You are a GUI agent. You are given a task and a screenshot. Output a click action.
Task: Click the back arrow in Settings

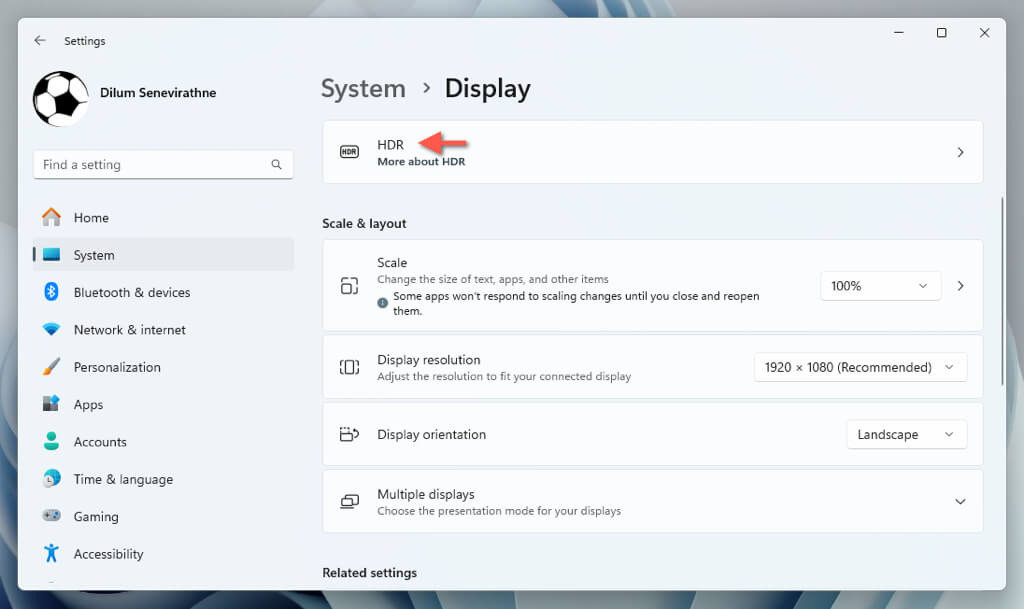[40, 40]
